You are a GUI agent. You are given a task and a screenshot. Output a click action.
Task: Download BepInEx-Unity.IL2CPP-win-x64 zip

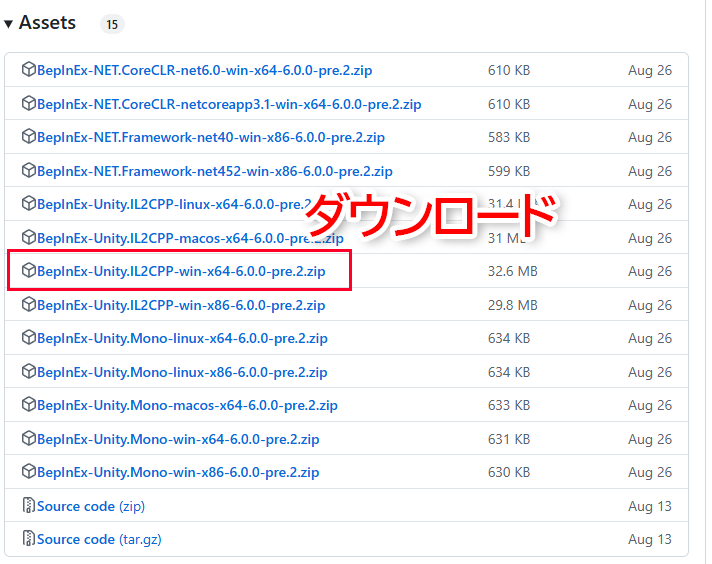[x=181, y=272]
